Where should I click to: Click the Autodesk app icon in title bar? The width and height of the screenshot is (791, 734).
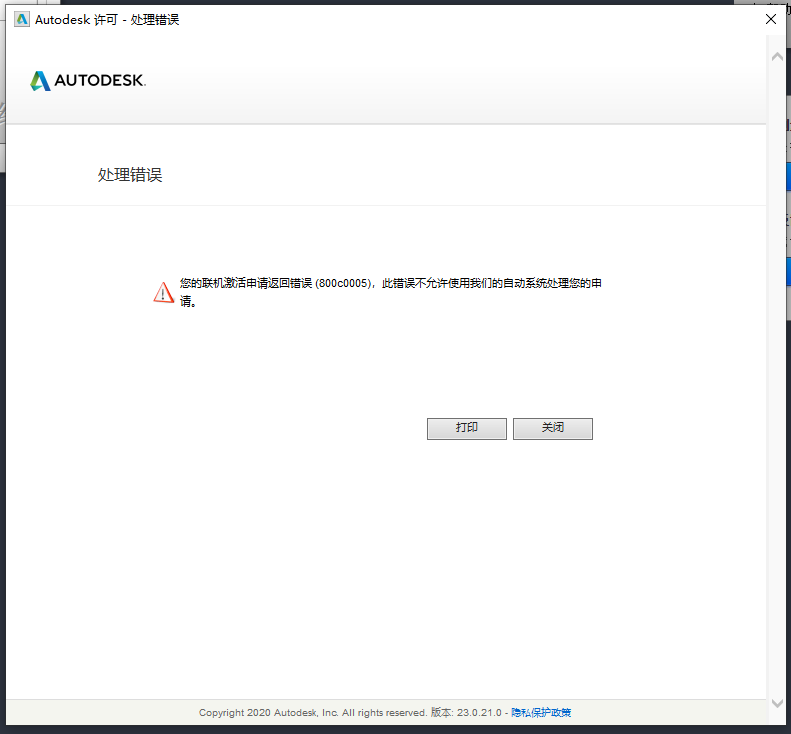coord(22,19)
